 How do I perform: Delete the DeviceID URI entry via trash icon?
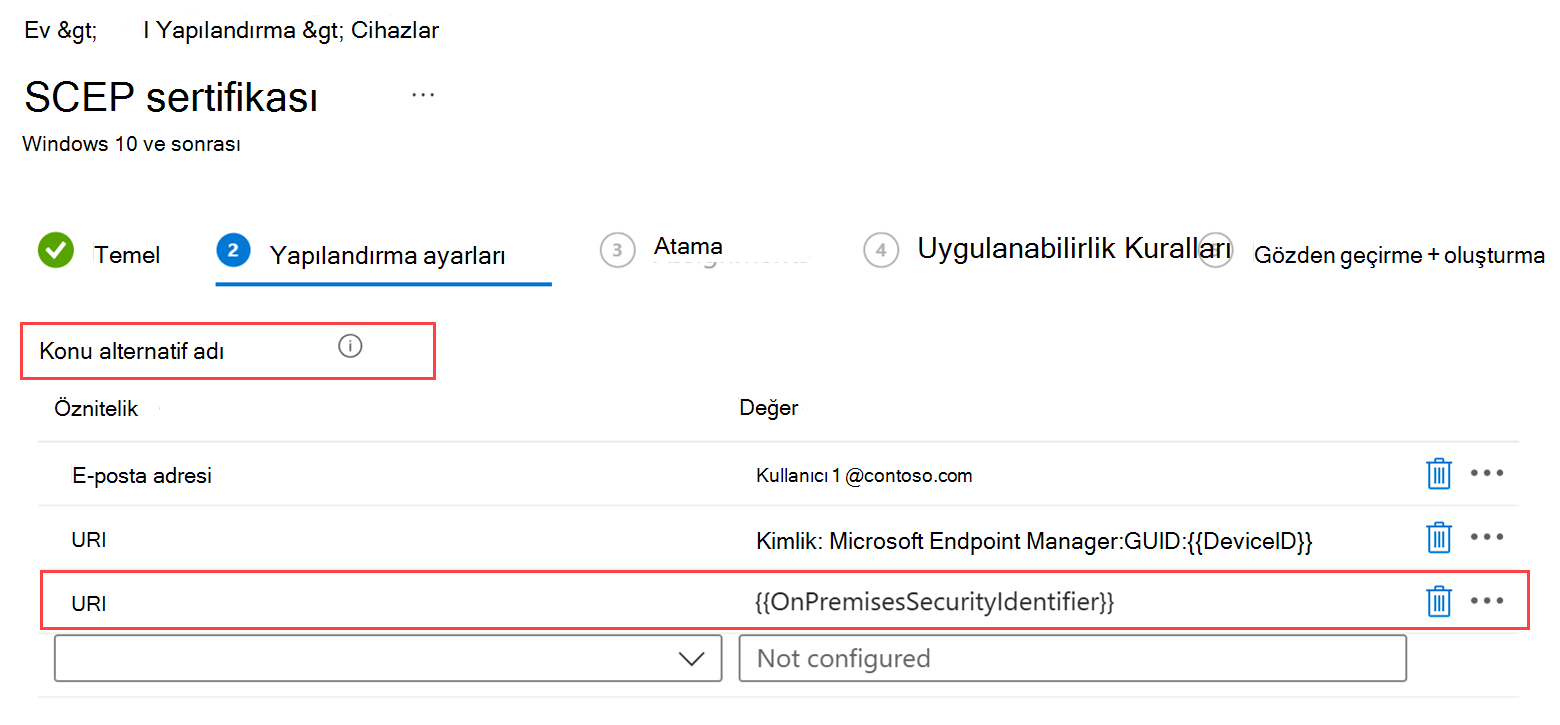pyautogui.click(x=1438, y=538)
